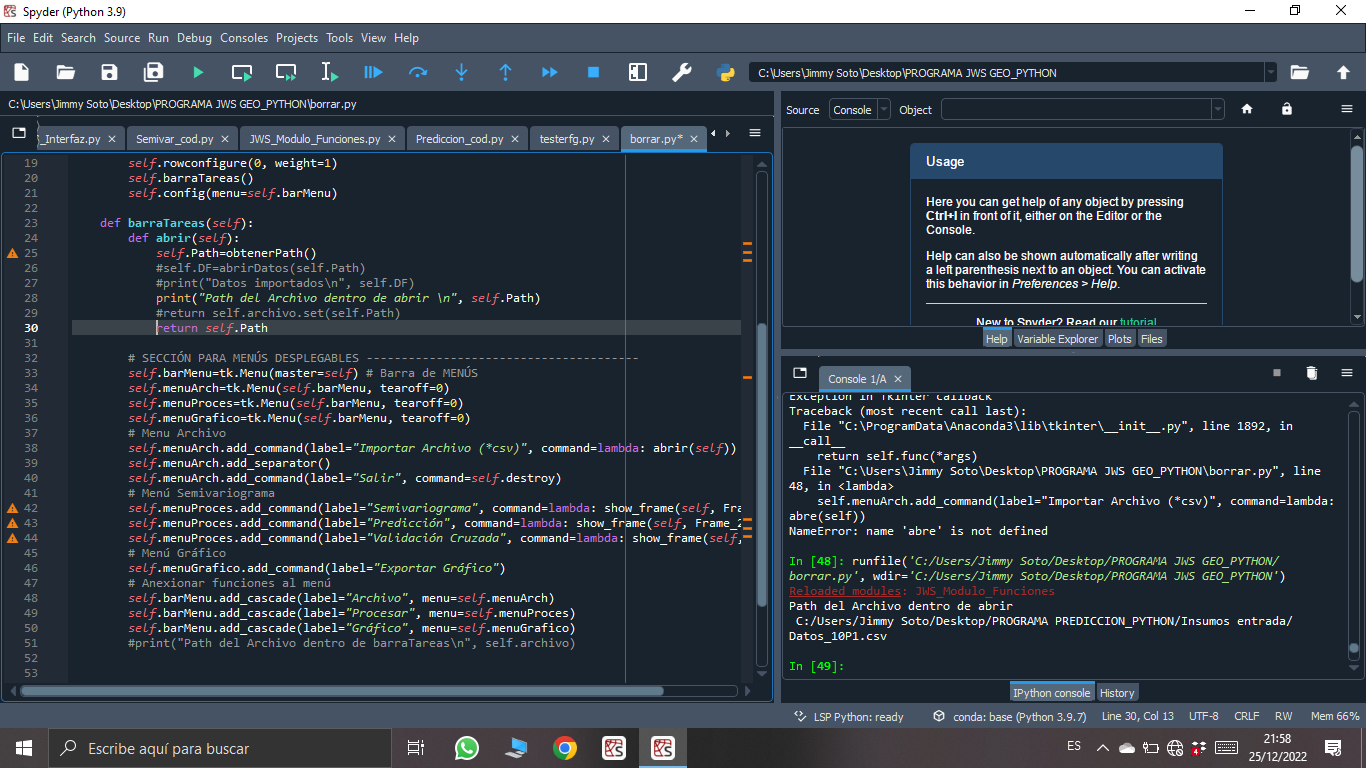Image resolution: width=1366 pixels, height=768 pixels.
Task: Browse console tabs icon
Action: tap(800, 373)
